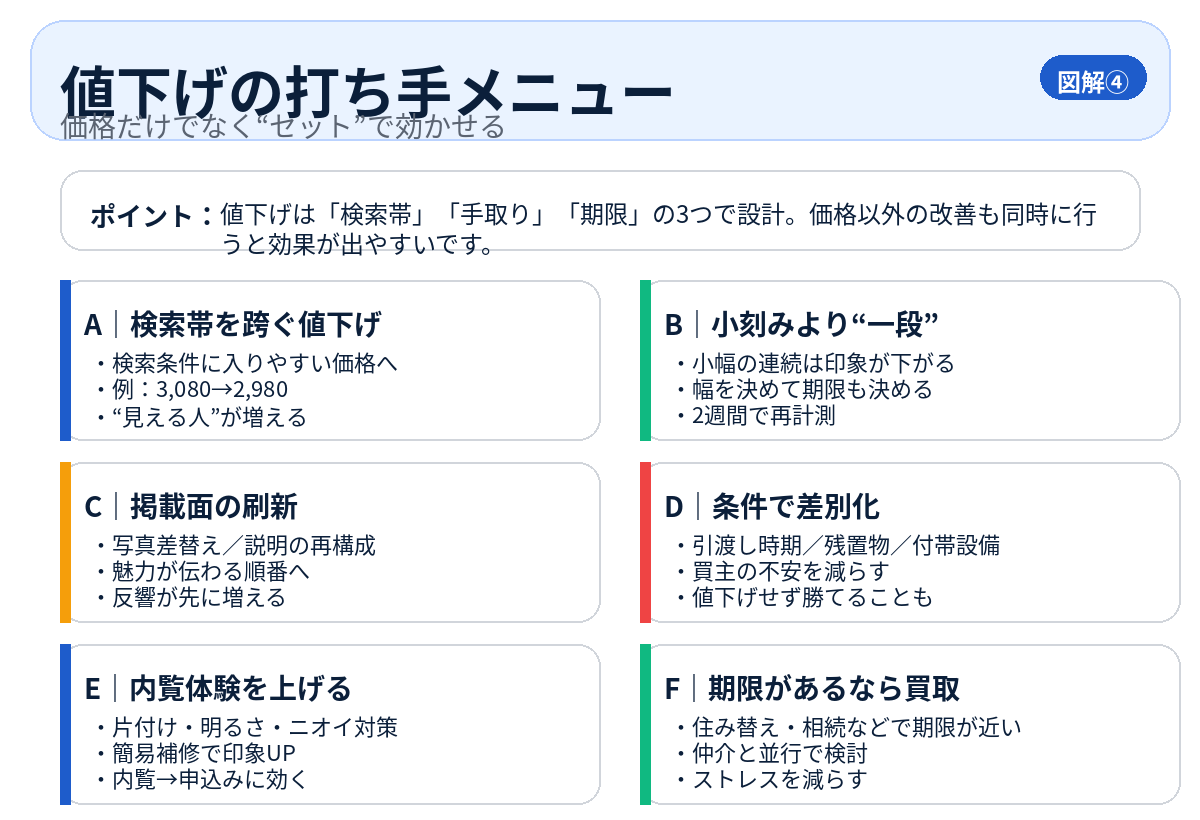Click the ポイント： label
The width and height of the screenshot is (1200, 820).
152,215
